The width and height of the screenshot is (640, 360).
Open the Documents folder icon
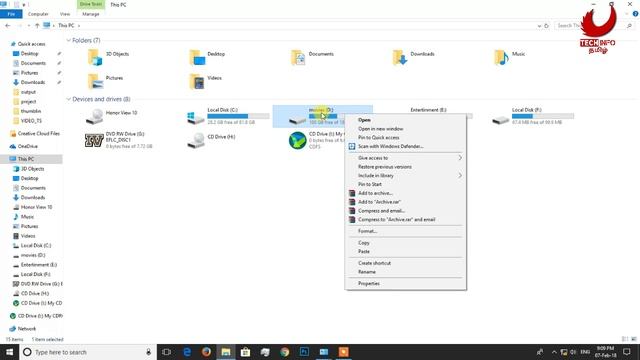[298, 58]
